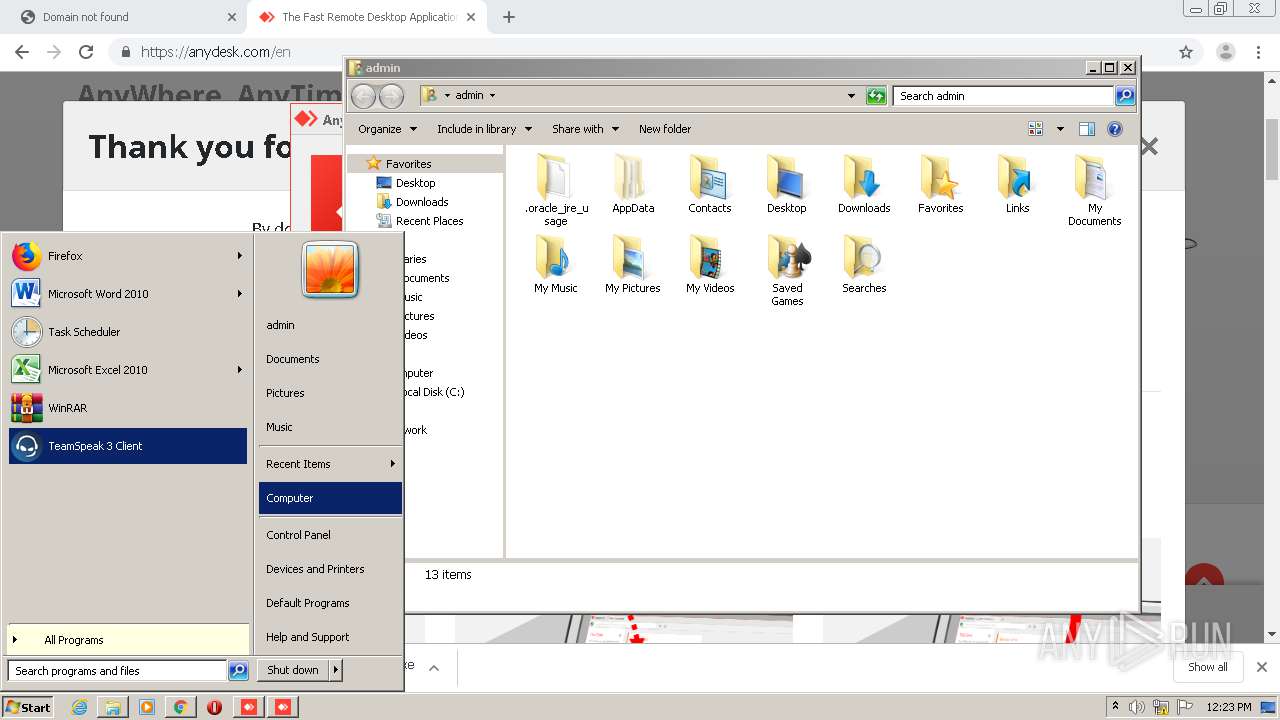1280x720 pixels.
Task: Click the Chrome address bar URL
Action: pos(215,52)
